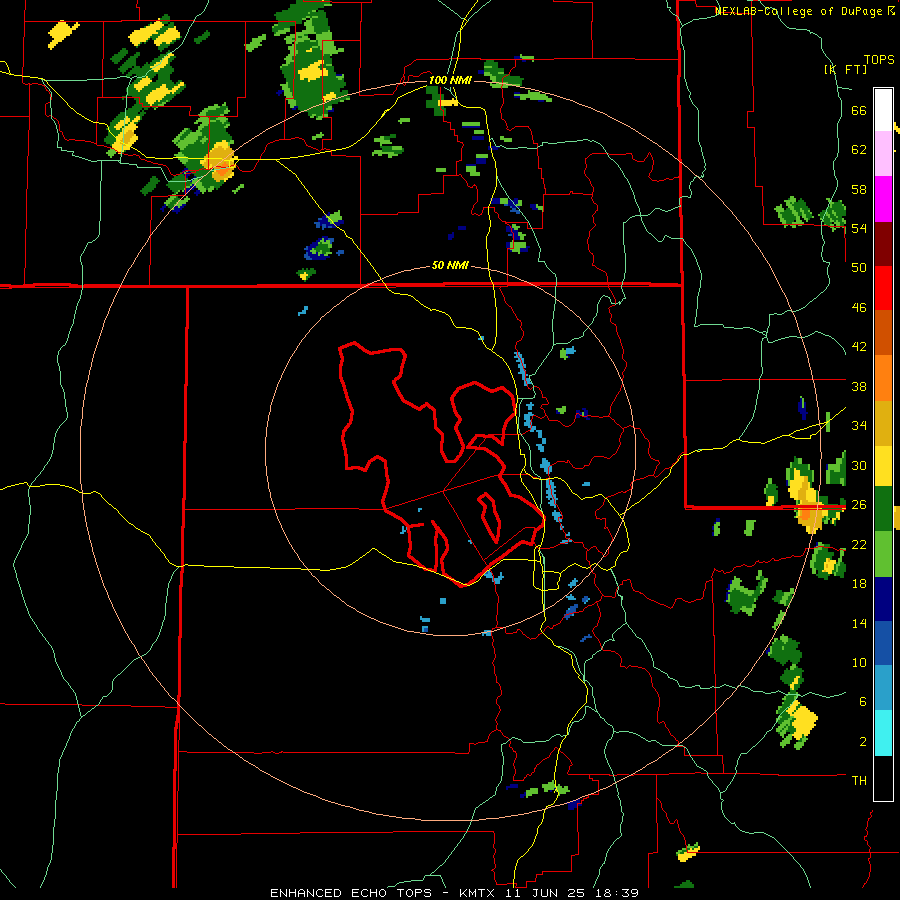Screen dimensions: 900x900
Task: Click the '50' legend value
Action: 859,268
